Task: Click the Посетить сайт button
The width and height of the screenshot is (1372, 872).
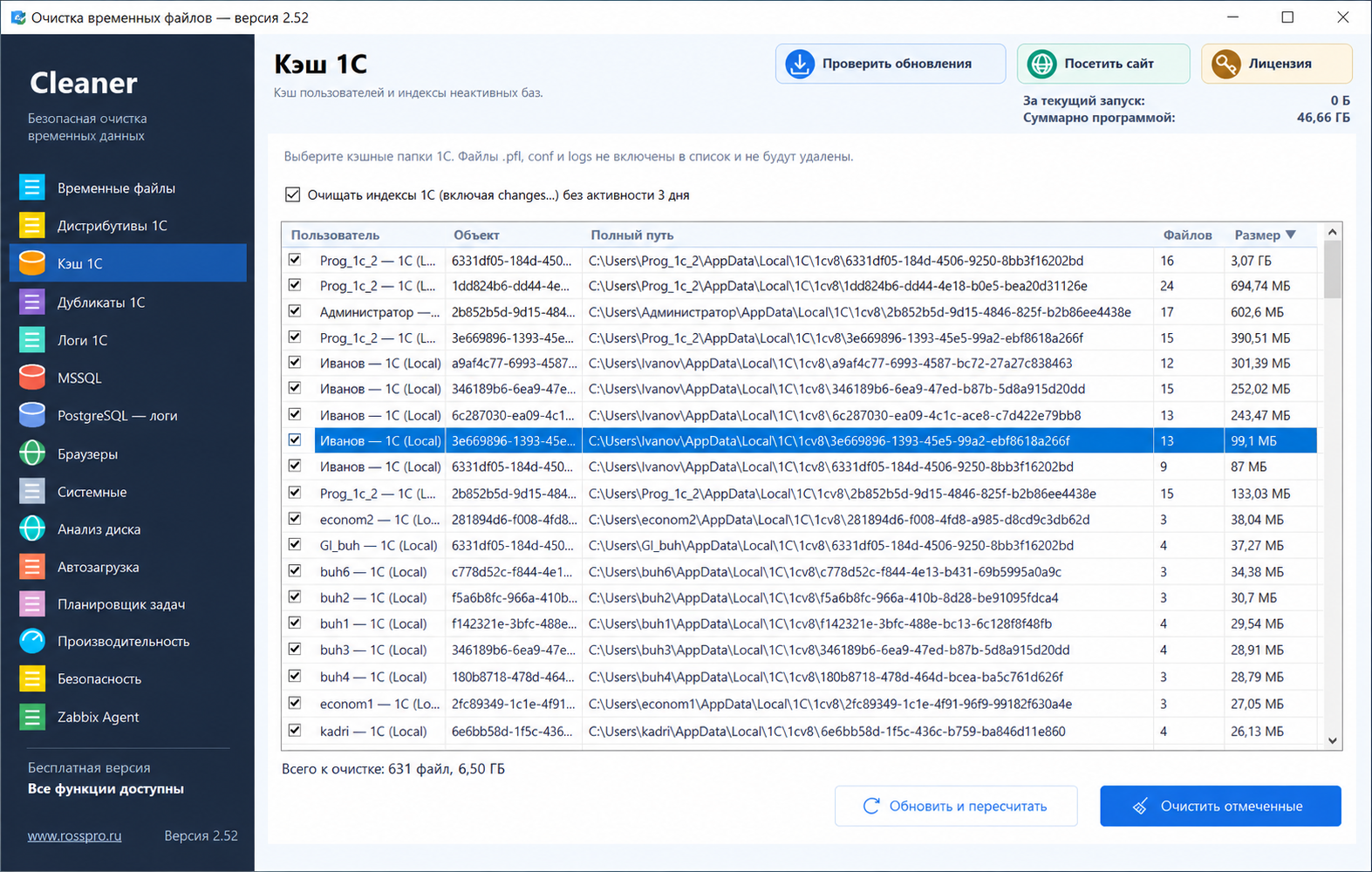Action: pos(1103,64)
